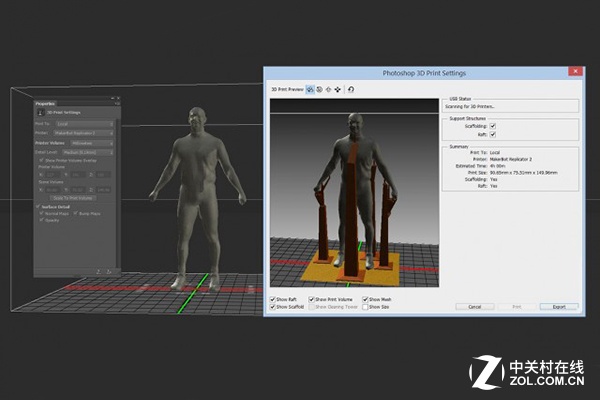
Task: Toggle the Raft support structure checkbox
Action: [x=492, y=133]
